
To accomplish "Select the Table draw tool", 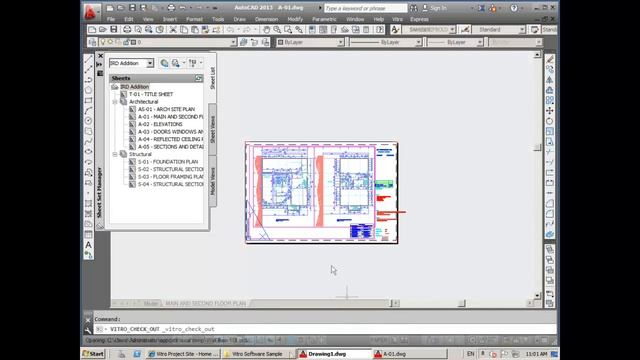I will click(88, 234).
